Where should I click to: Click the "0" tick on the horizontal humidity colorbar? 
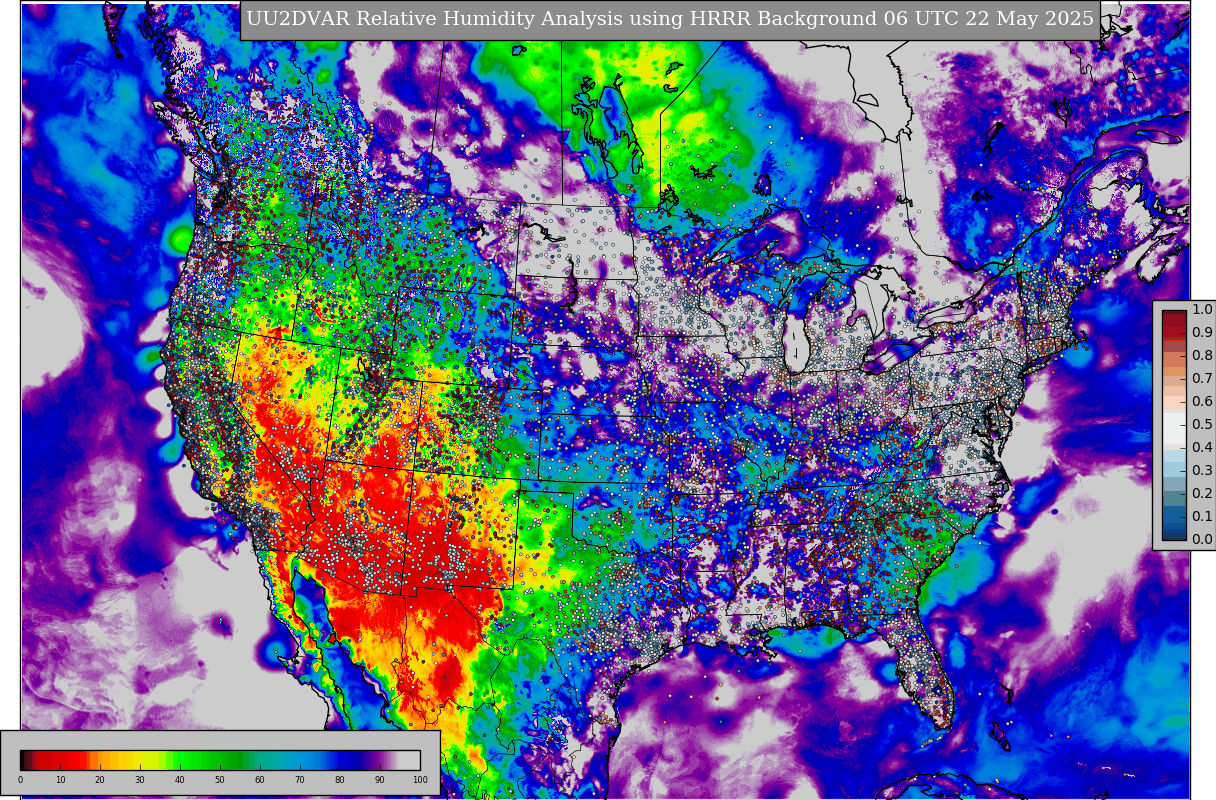click(x=20, y=780)
